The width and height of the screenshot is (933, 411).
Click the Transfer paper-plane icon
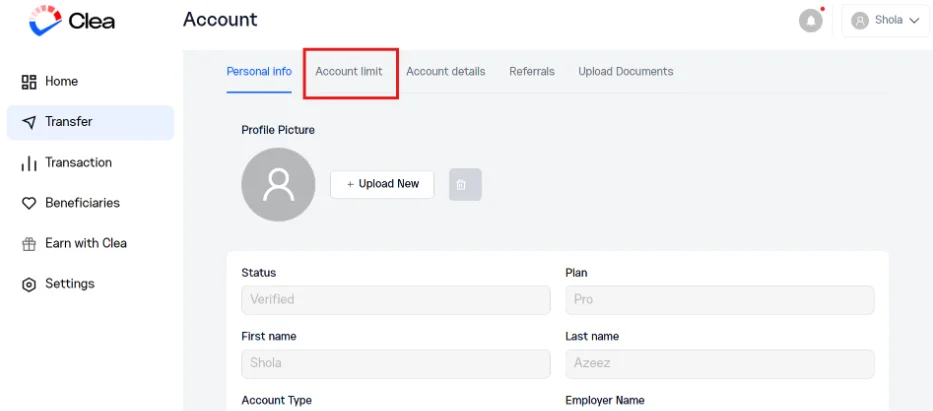(29, 122)
